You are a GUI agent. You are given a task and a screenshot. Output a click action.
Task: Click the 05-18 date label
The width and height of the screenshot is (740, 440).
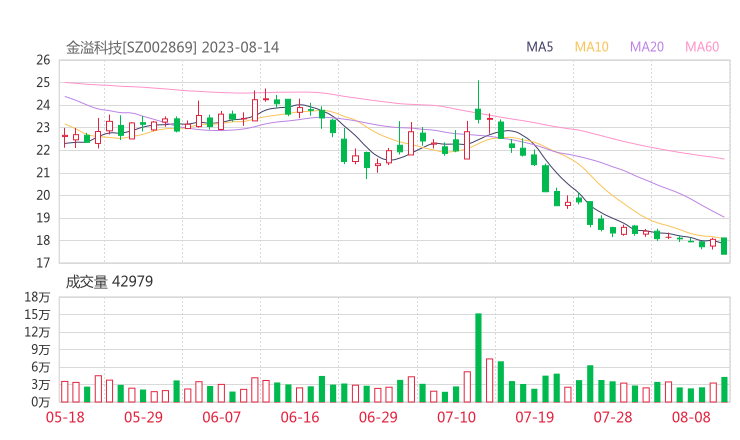(65, 417)
